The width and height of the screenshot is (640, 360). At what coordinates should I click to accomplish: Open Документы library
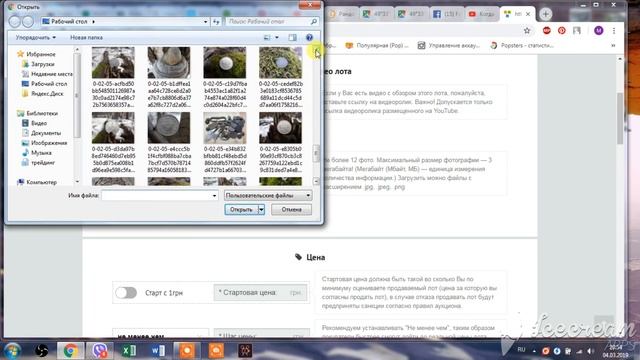click(46, 133)
